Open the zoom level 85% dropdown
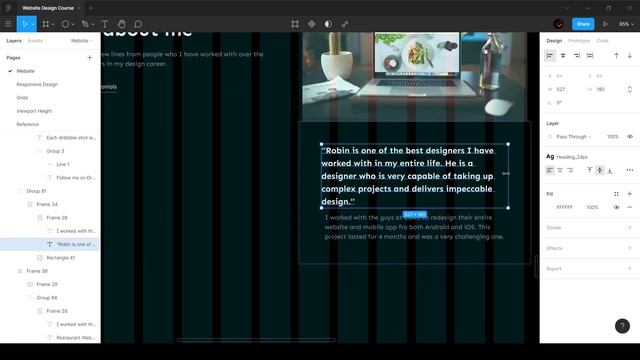The width and height of the screenshot is (640, 360). click(626, 24)
